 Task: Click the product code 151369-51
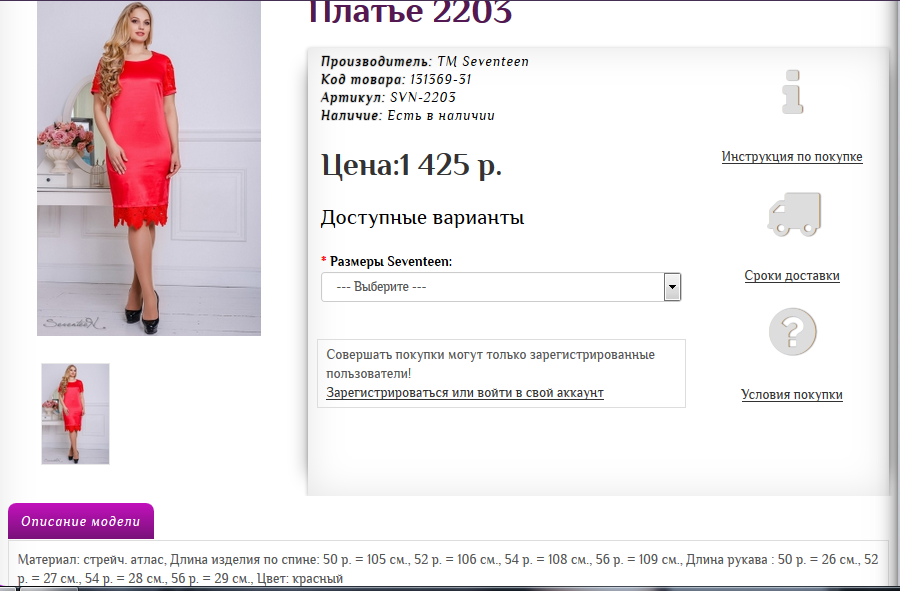440,79
